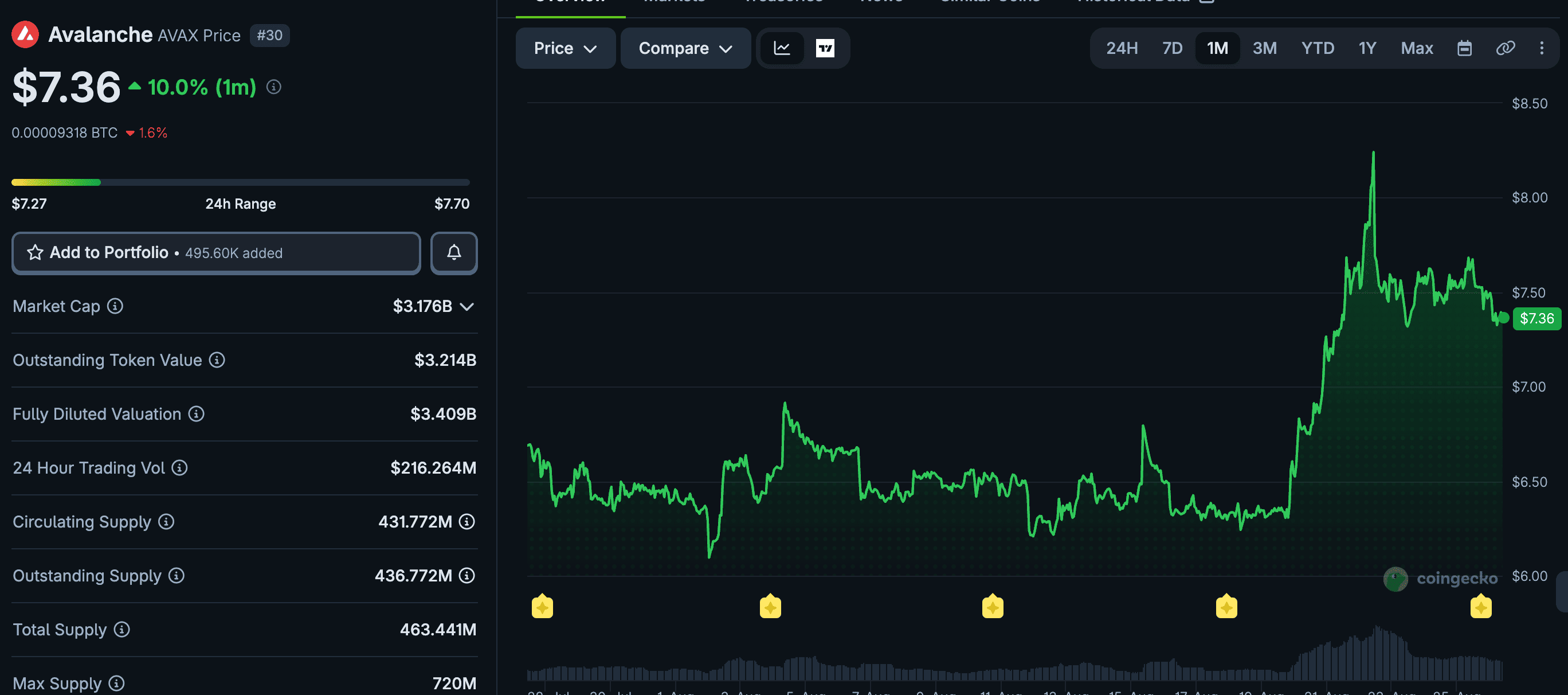Select the 24H time range
This screenshot has width=1568, height=695.
tap(1122, 48)
